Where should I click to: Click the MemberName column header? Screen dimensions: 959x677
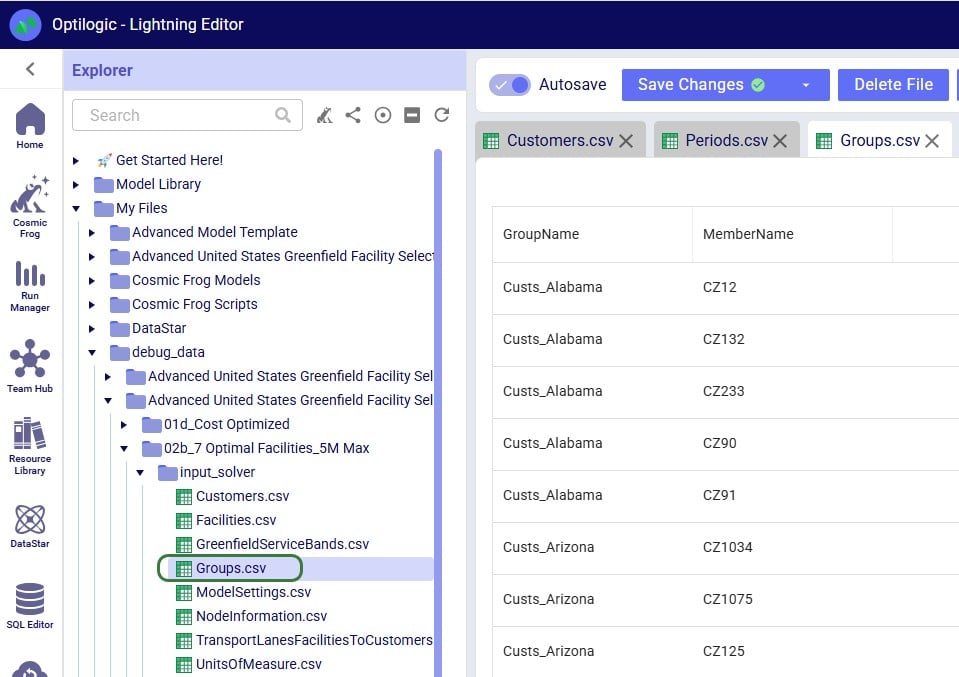[x=792, y=234]
